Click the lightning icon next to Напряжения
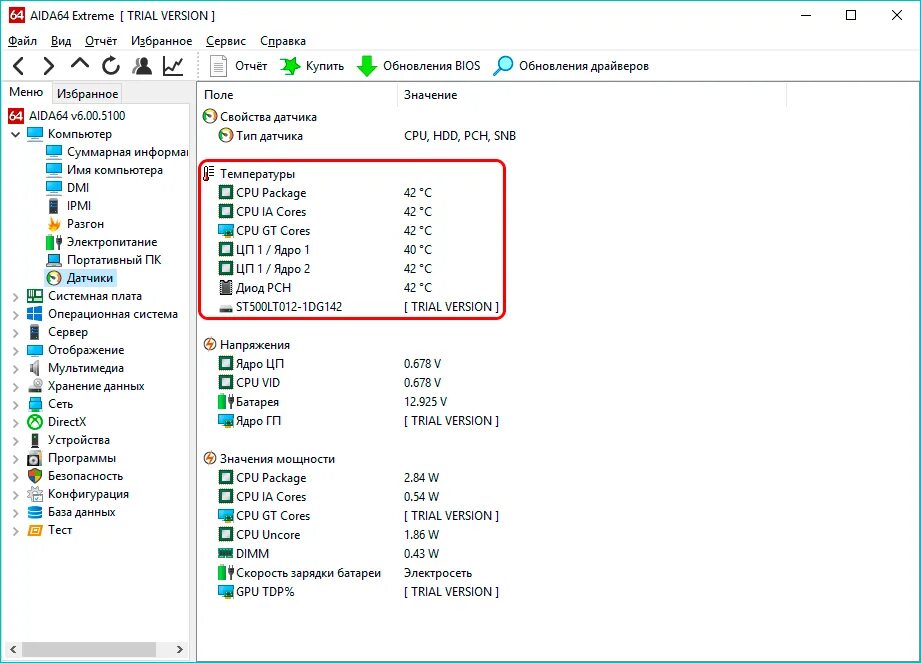Viewport: 921px width, 663px height. point(209,344)
